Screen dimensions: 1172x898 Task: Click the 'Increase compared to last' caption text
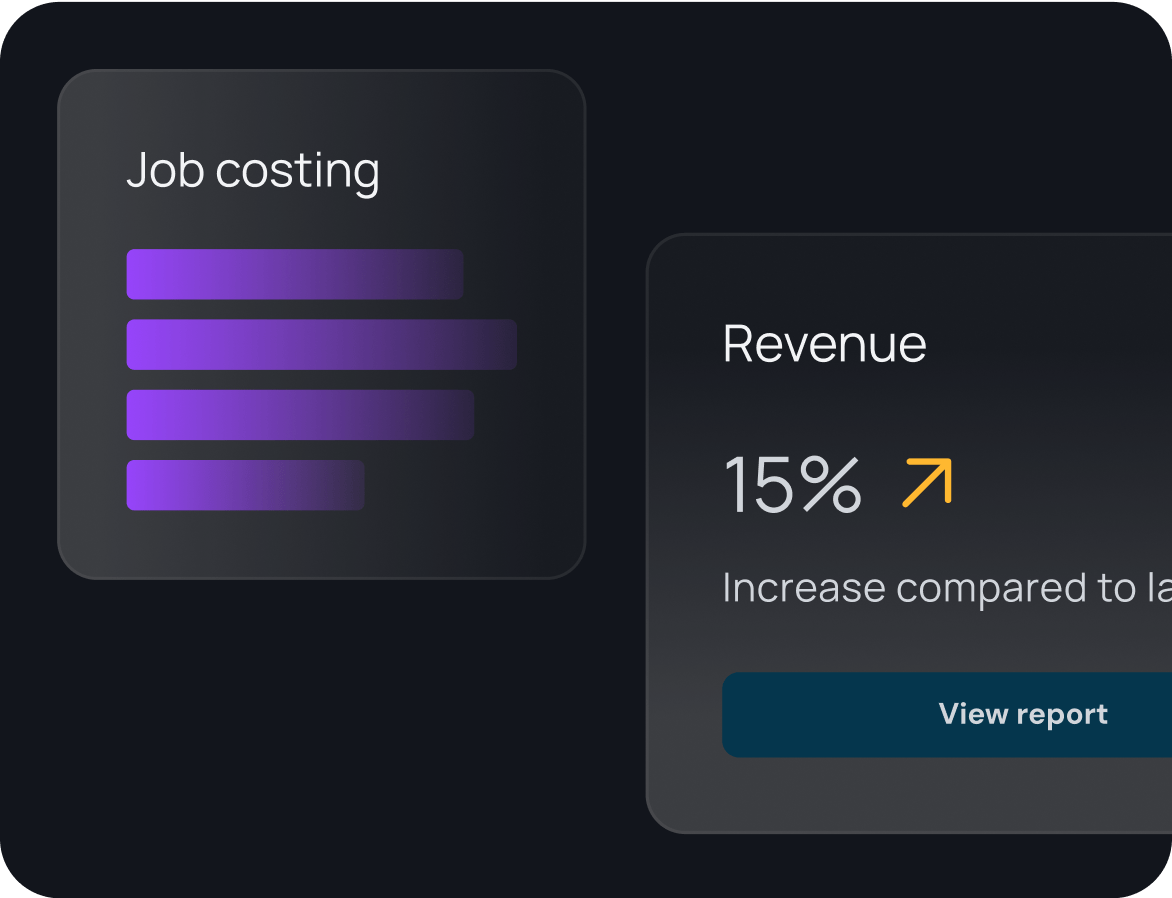point(940,588)
